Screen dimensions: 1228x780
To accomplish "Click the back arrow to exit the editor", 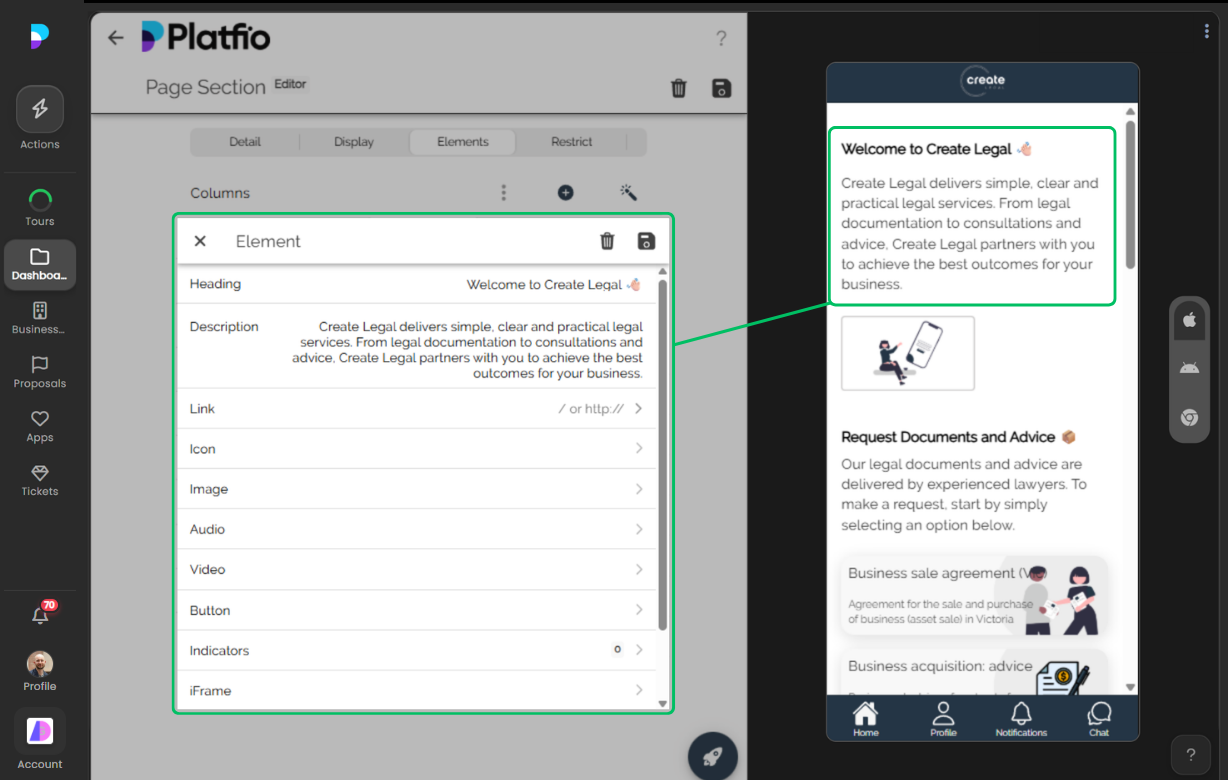I will click(x=115, y=37).
